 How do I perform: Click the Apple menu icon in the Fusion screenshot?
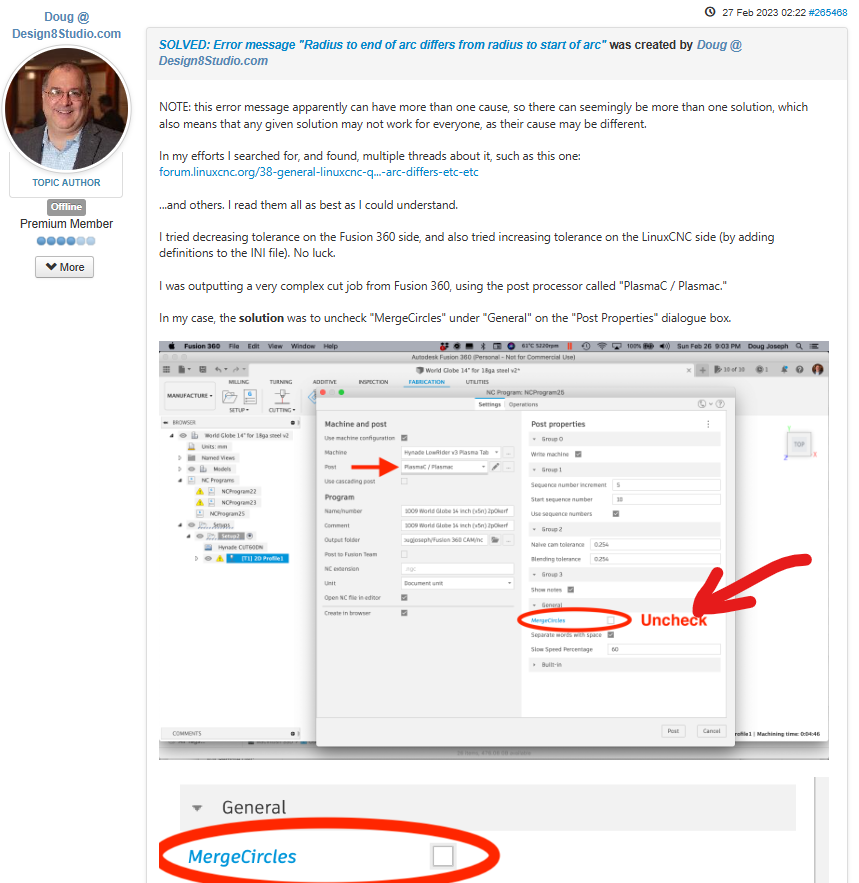(172, 346)
